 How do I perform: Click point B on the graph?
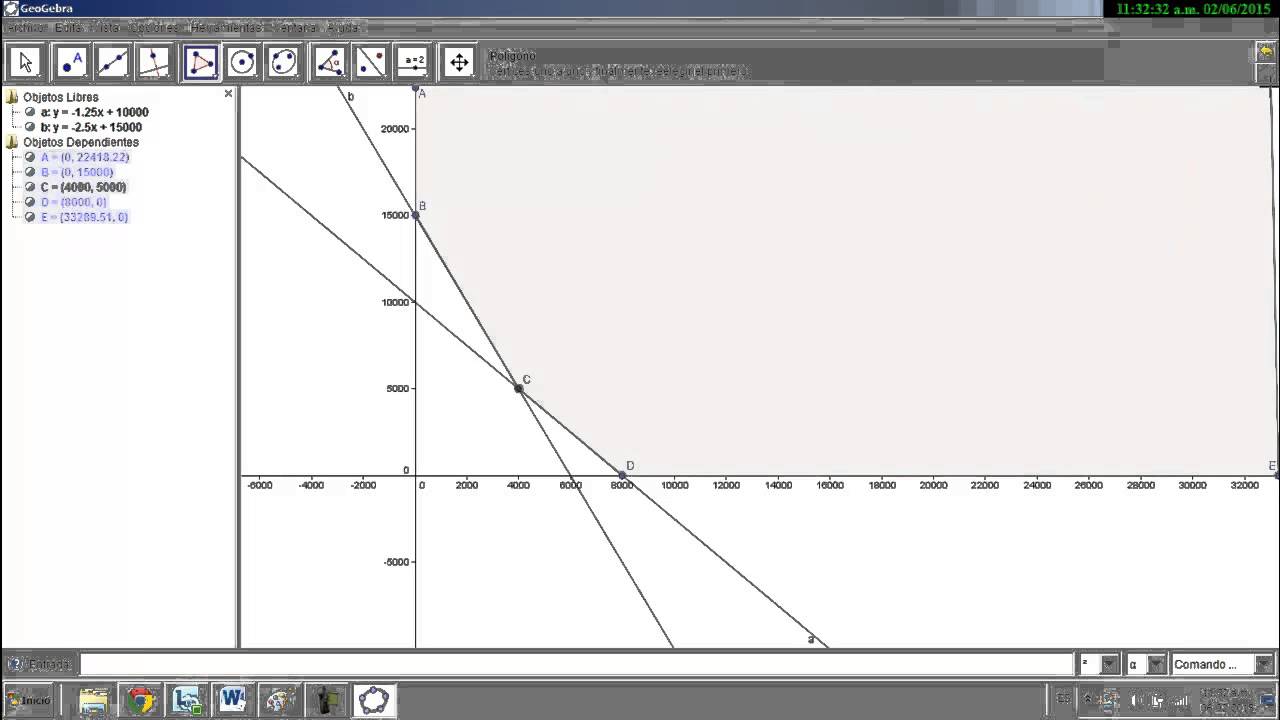(x=416, y=215)
